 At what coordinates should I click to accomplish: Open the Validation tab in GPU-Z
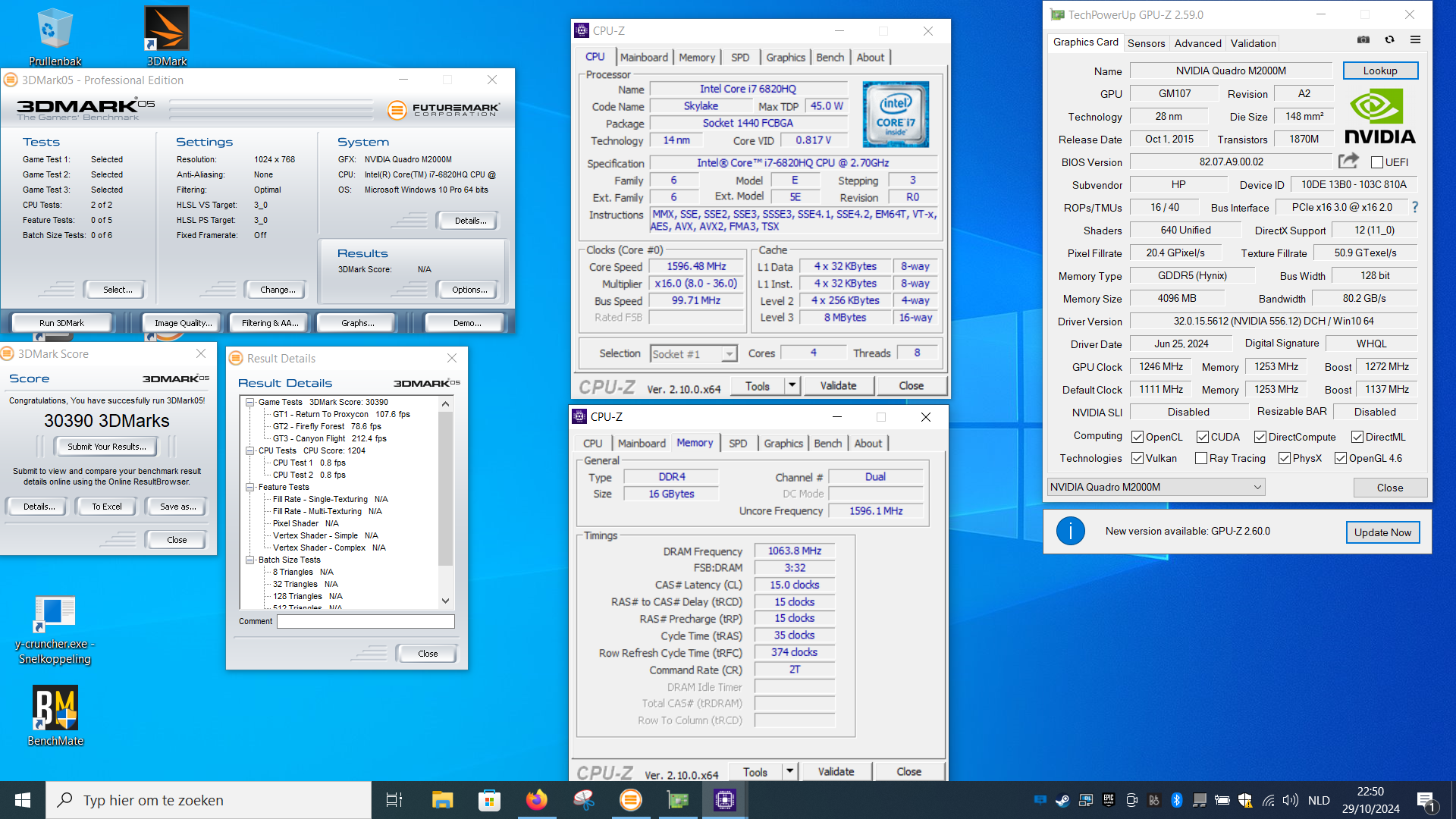click(x=1253, y=43)
